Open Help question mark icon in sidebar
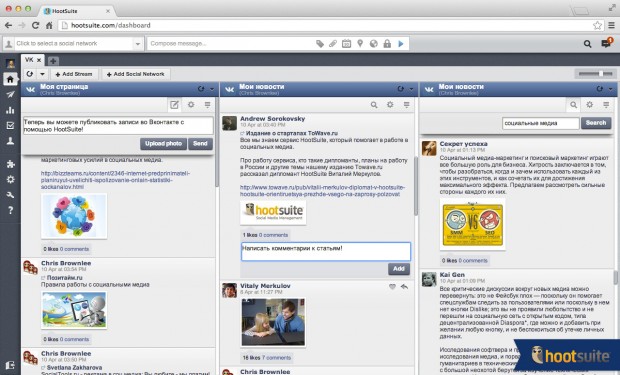Viewport: 620px width, 375px height. click(x=10, y=210)
